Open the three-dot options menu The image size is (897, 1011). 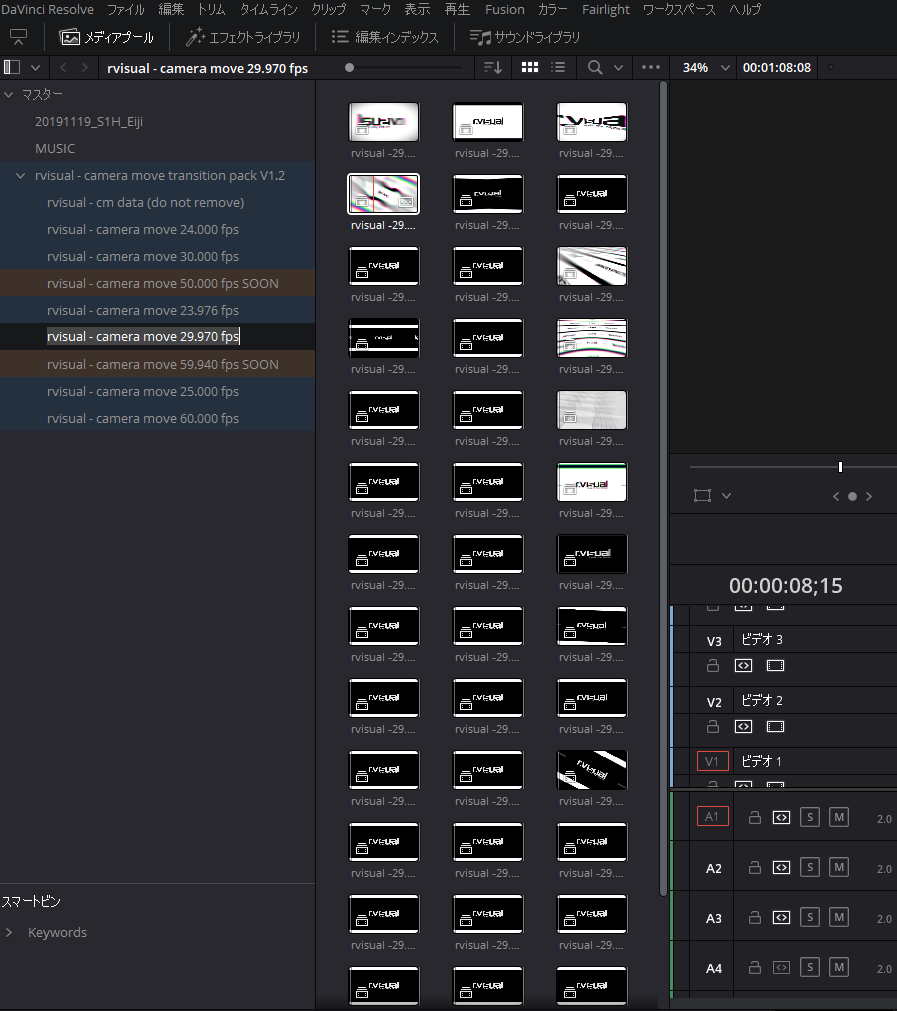tap(651, 67)
